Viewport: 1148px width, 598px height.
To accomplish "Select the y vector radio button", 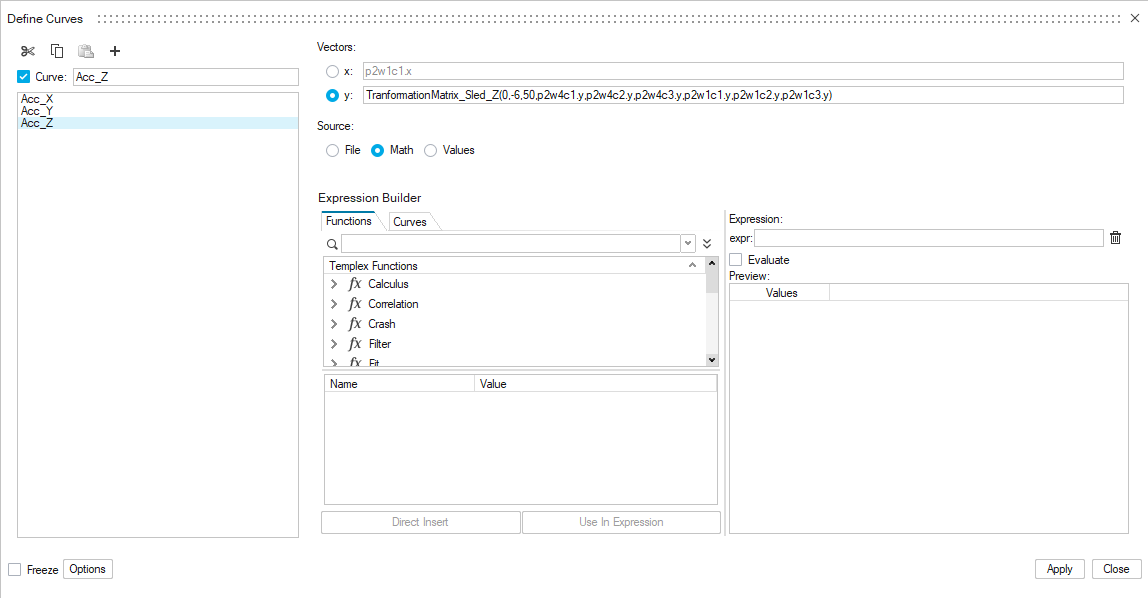I will point(332,95).
